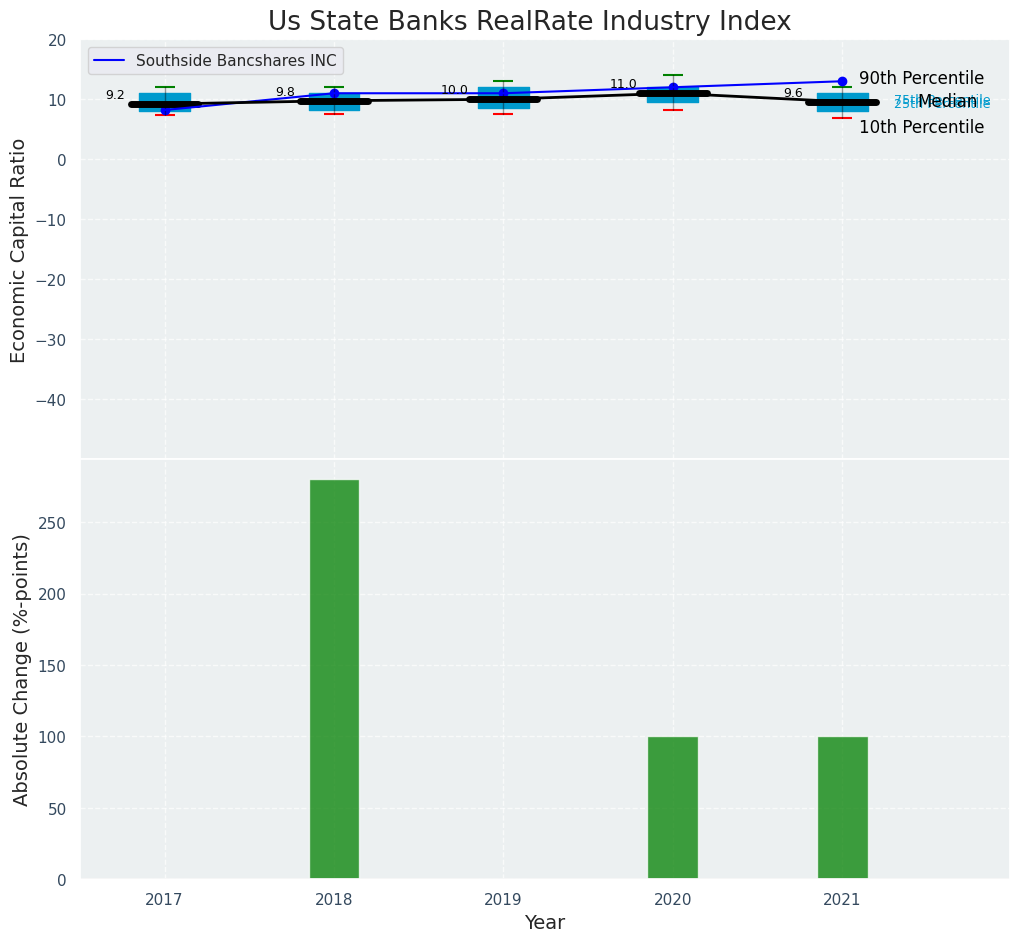This screenshot has height=942, width=1019.
Task: Click the 2021 green absolute change bar
Action: (842, 807)
